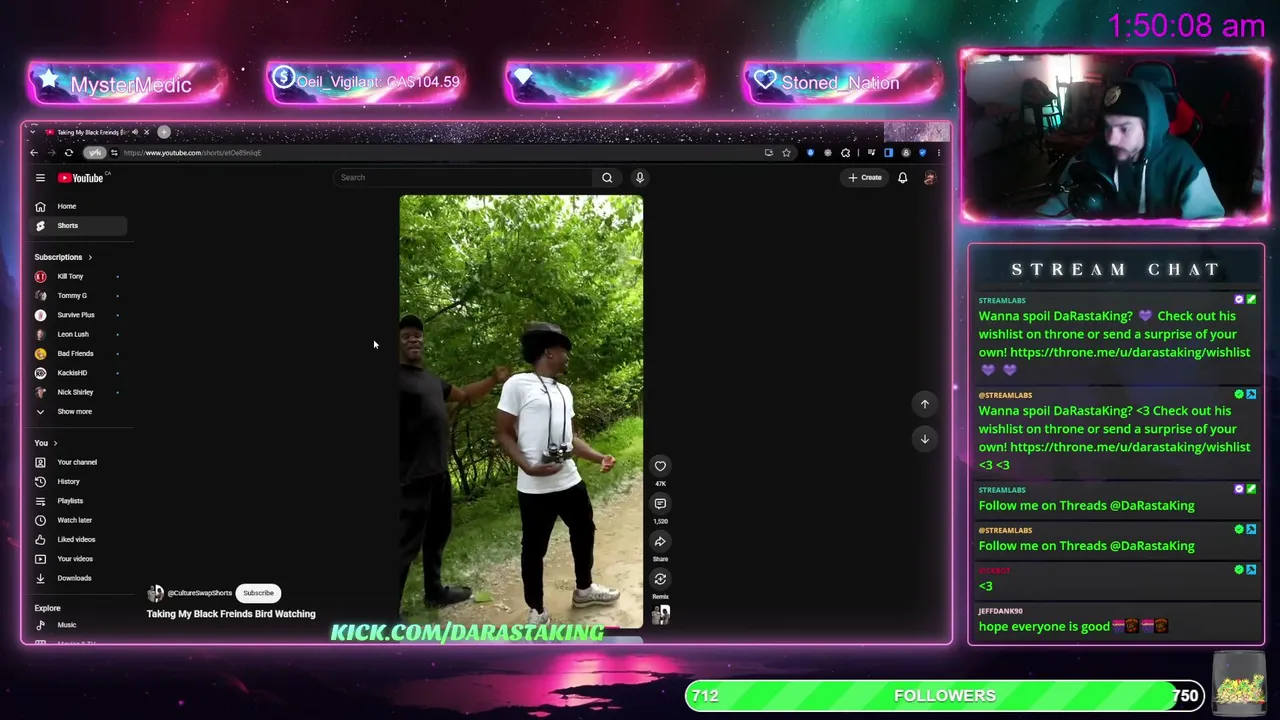This screenshot has width=1280, height=720.
Task: Expand the You section
Action: [45, 443]
